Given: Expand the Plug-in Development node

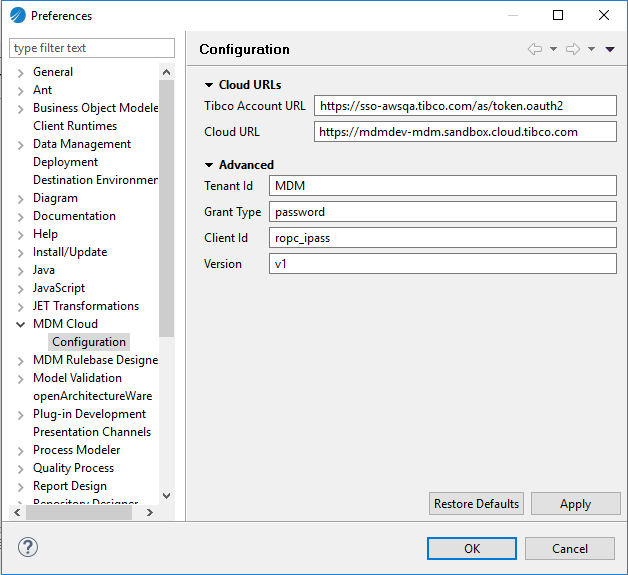Looking at the screenshot, I should click(20, 415).
